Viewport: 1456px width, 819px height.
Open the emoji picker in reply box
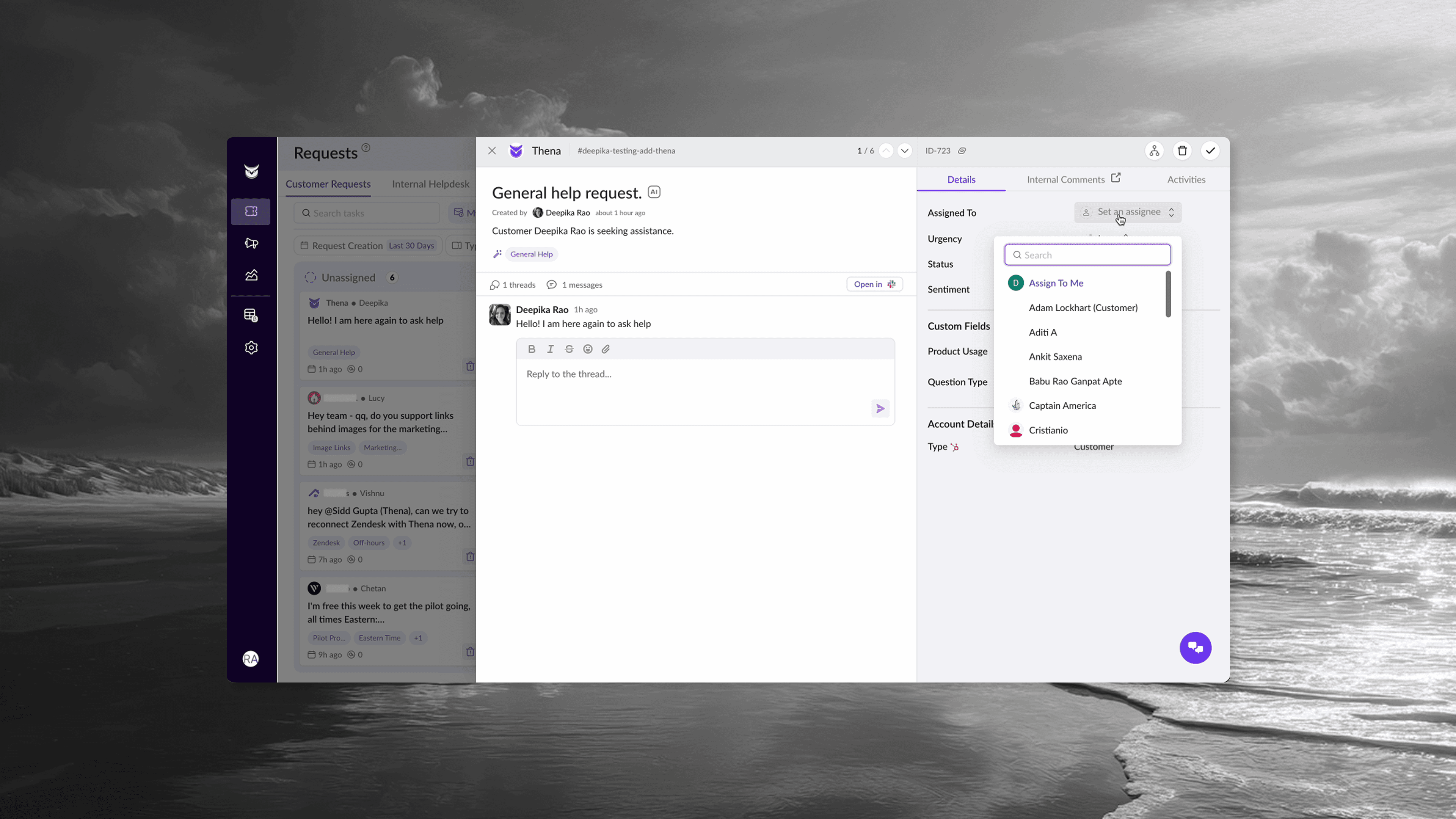tap(588, 349)
